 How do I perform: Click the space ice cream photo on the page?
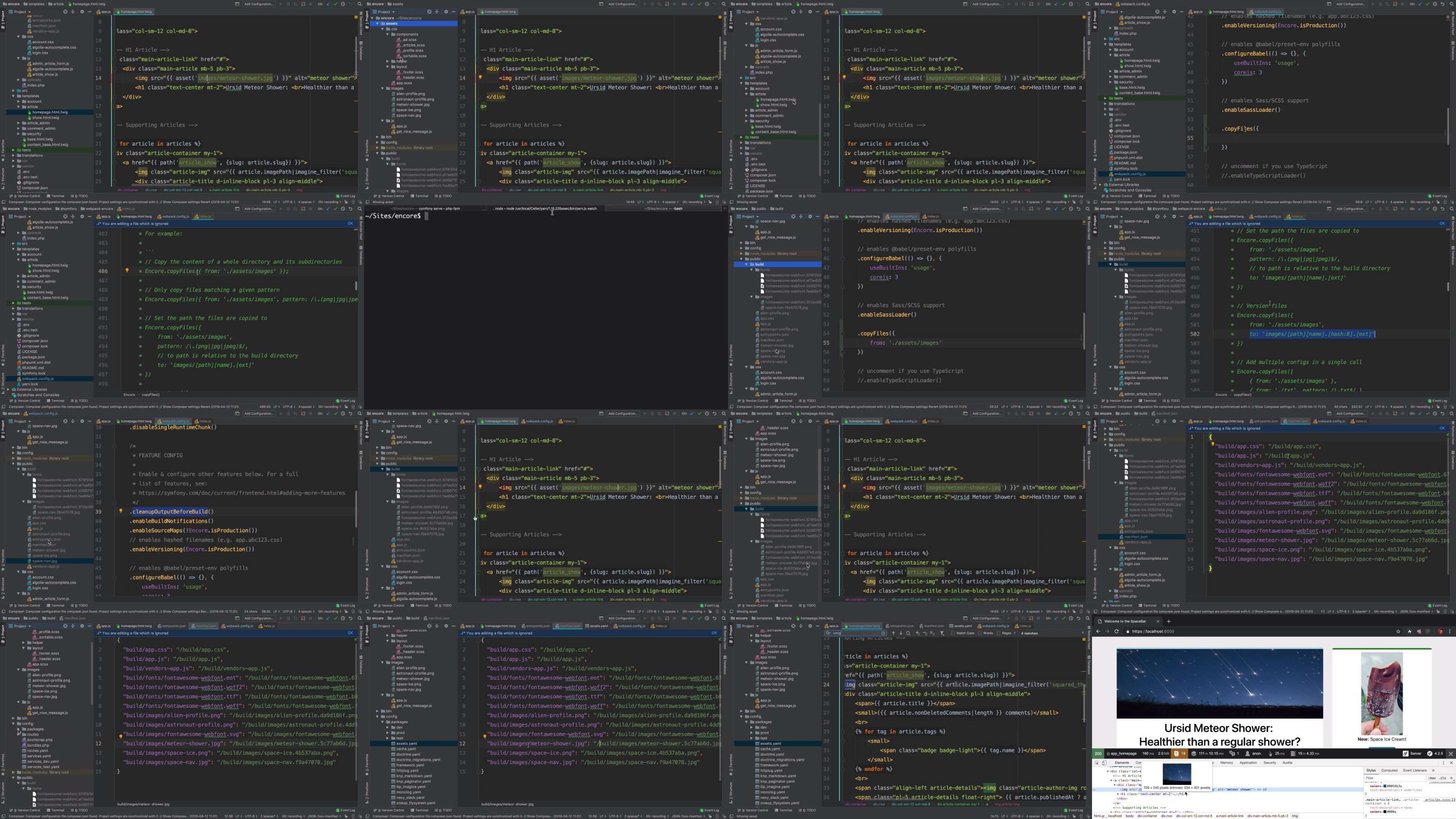[1381, 693]
